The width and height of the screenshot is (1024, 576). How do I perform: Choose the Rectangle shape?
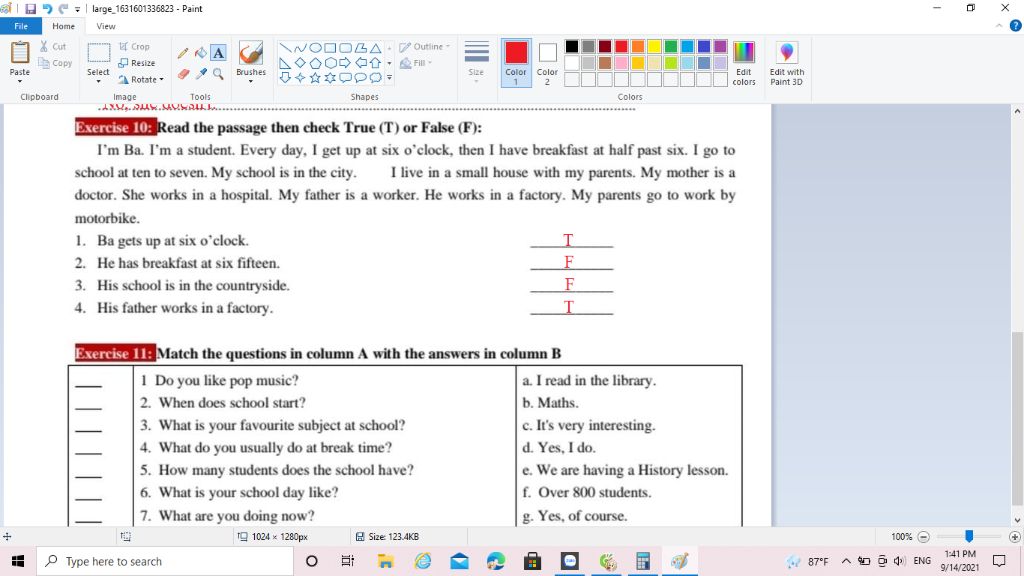tap(330, 48)
